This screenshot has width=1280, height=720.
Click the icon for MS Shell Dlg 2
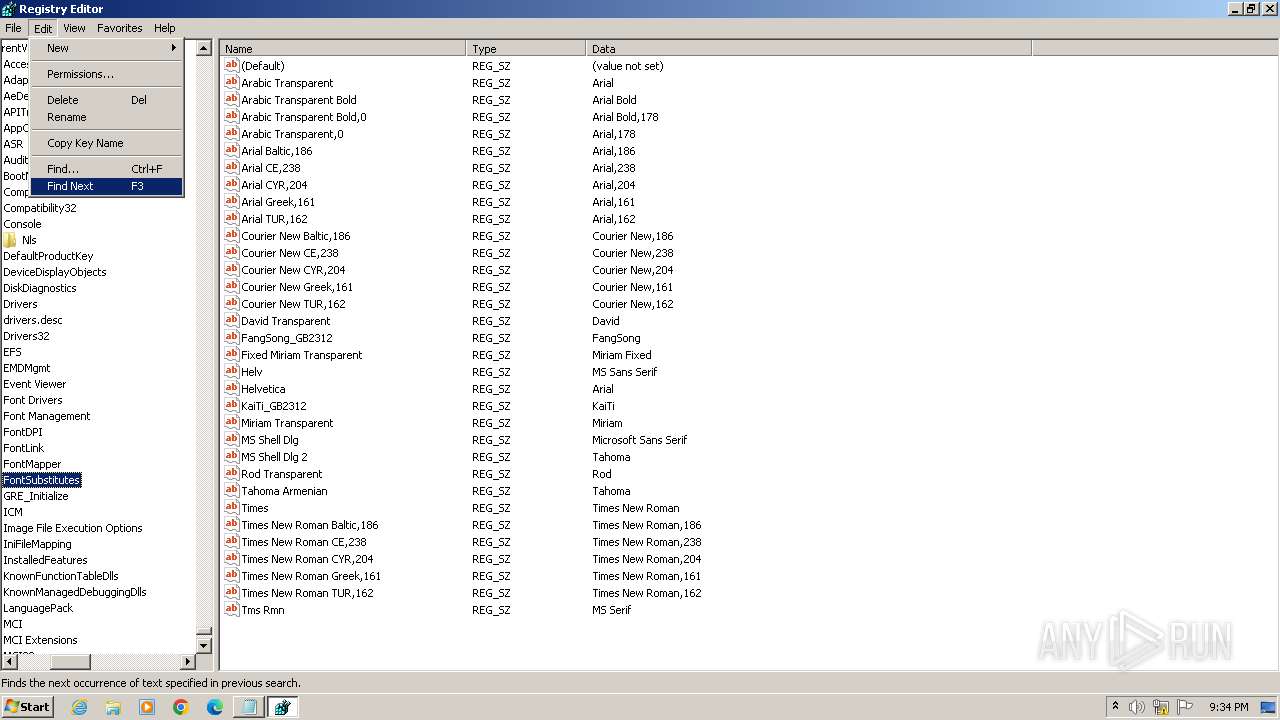coord(231,457)
